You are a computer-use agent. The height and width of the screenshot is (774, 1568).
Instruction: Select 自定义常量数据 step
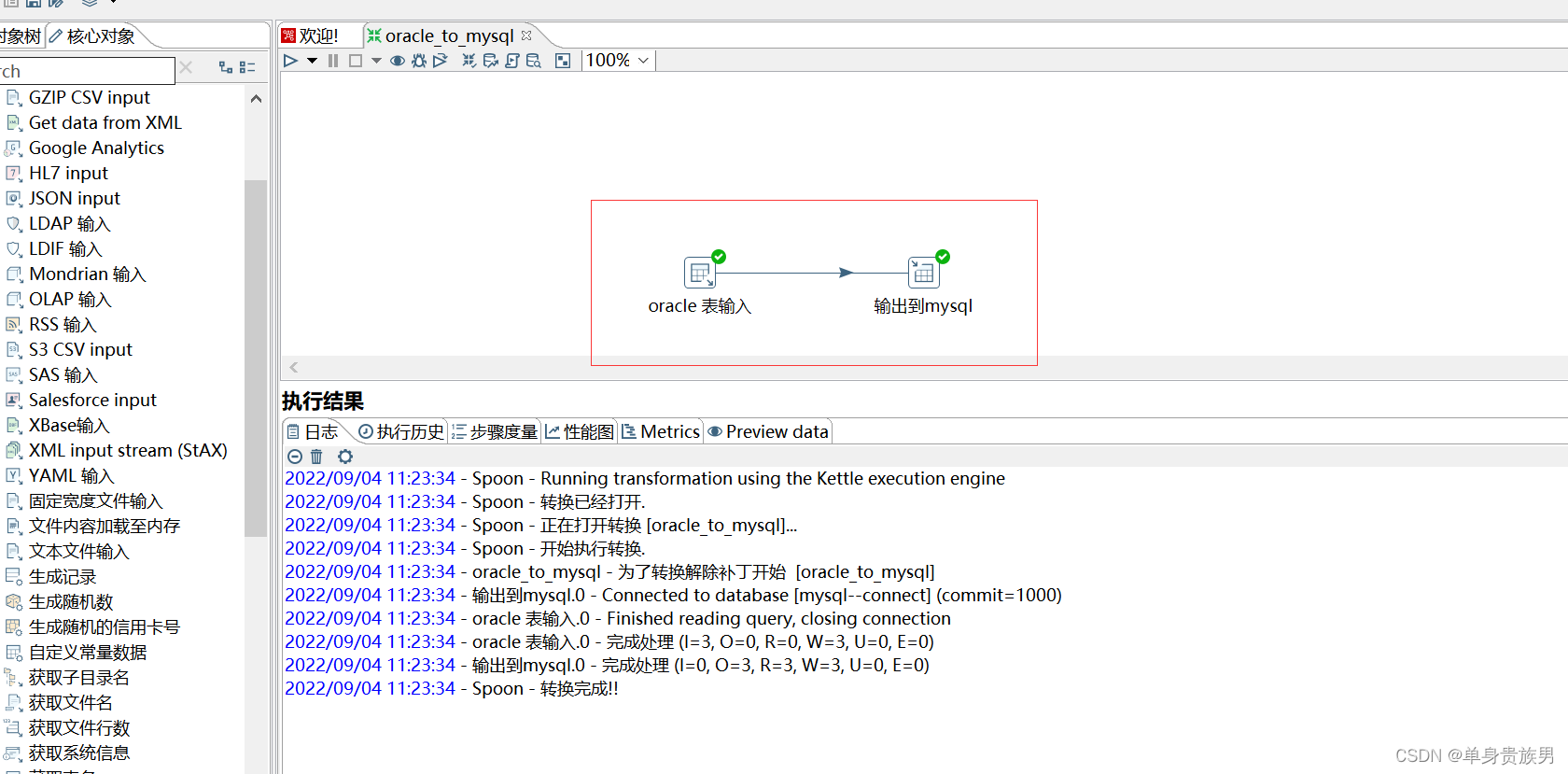click(88, 652)
